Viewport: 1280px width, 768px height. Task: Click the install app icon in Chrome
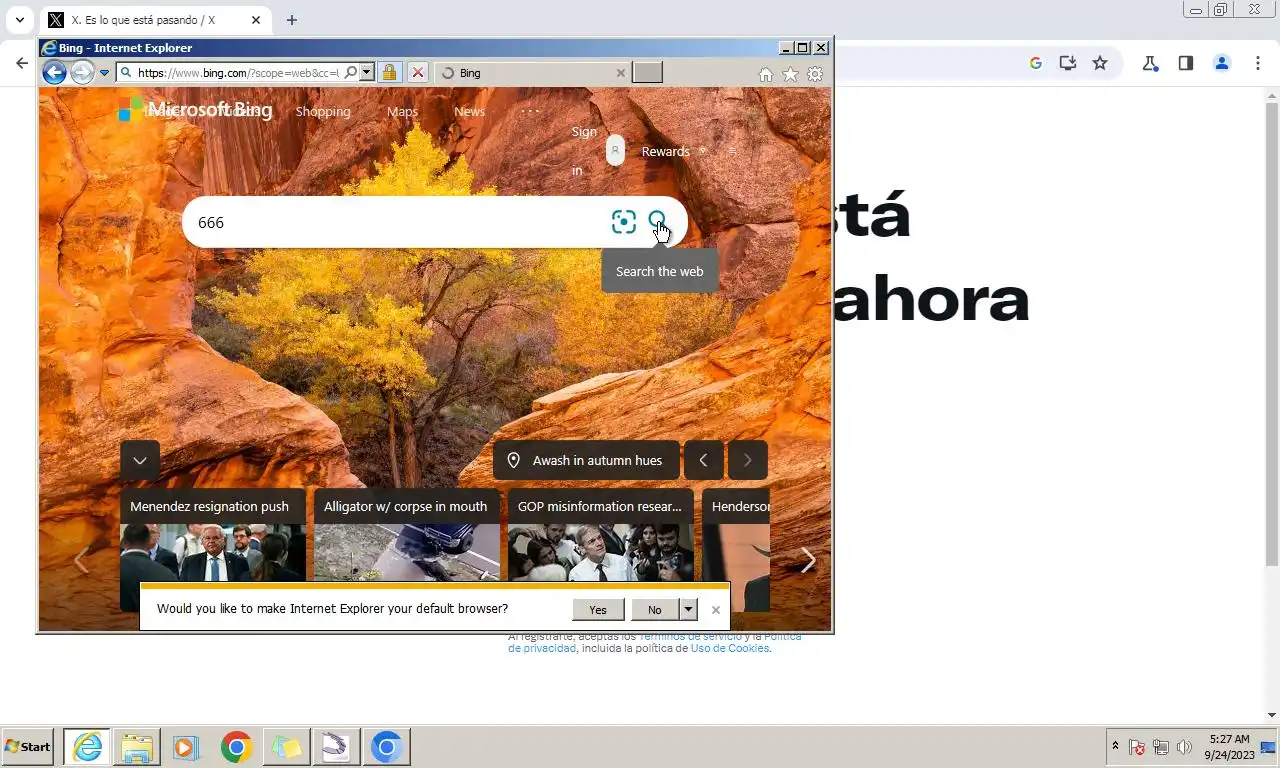tap(1068, 63)
